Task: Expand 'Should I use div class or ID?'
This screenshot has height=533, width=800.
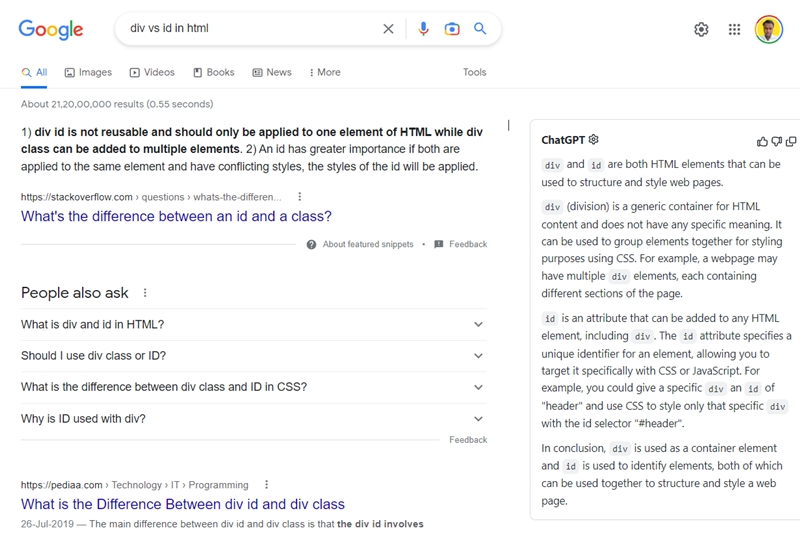Action: point(254,356)
